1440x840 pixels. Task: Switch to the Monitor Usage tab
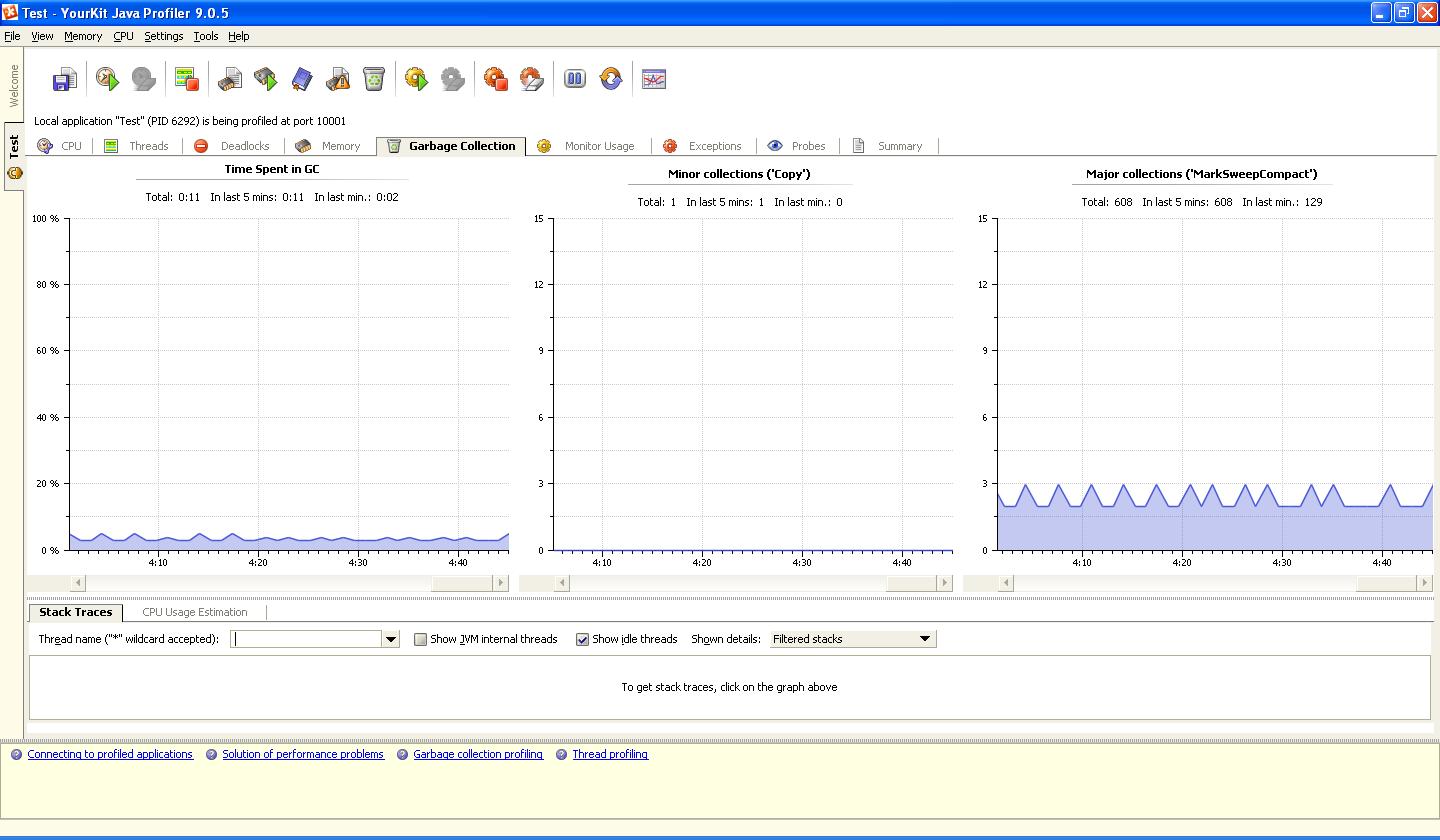pos(586,146)
